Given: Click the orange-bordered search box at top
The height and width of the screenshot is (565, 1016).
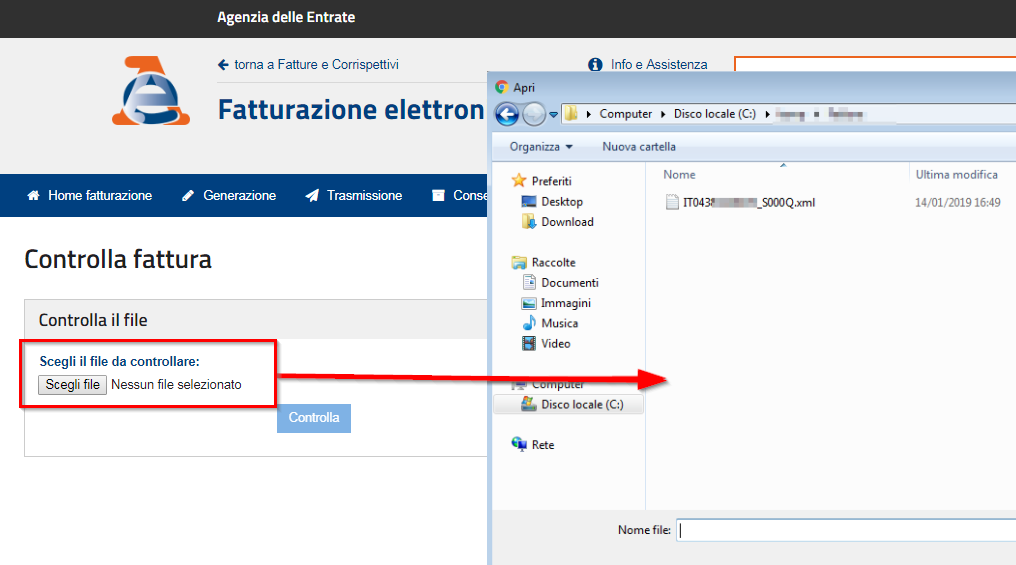Looking at the screenshot, I should pos(875,64).
